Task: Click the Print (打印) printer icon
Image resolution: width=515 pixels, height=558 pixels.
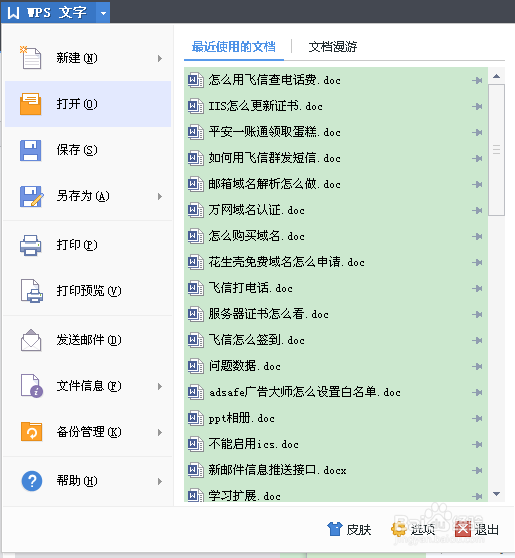Action: [31, 245]
